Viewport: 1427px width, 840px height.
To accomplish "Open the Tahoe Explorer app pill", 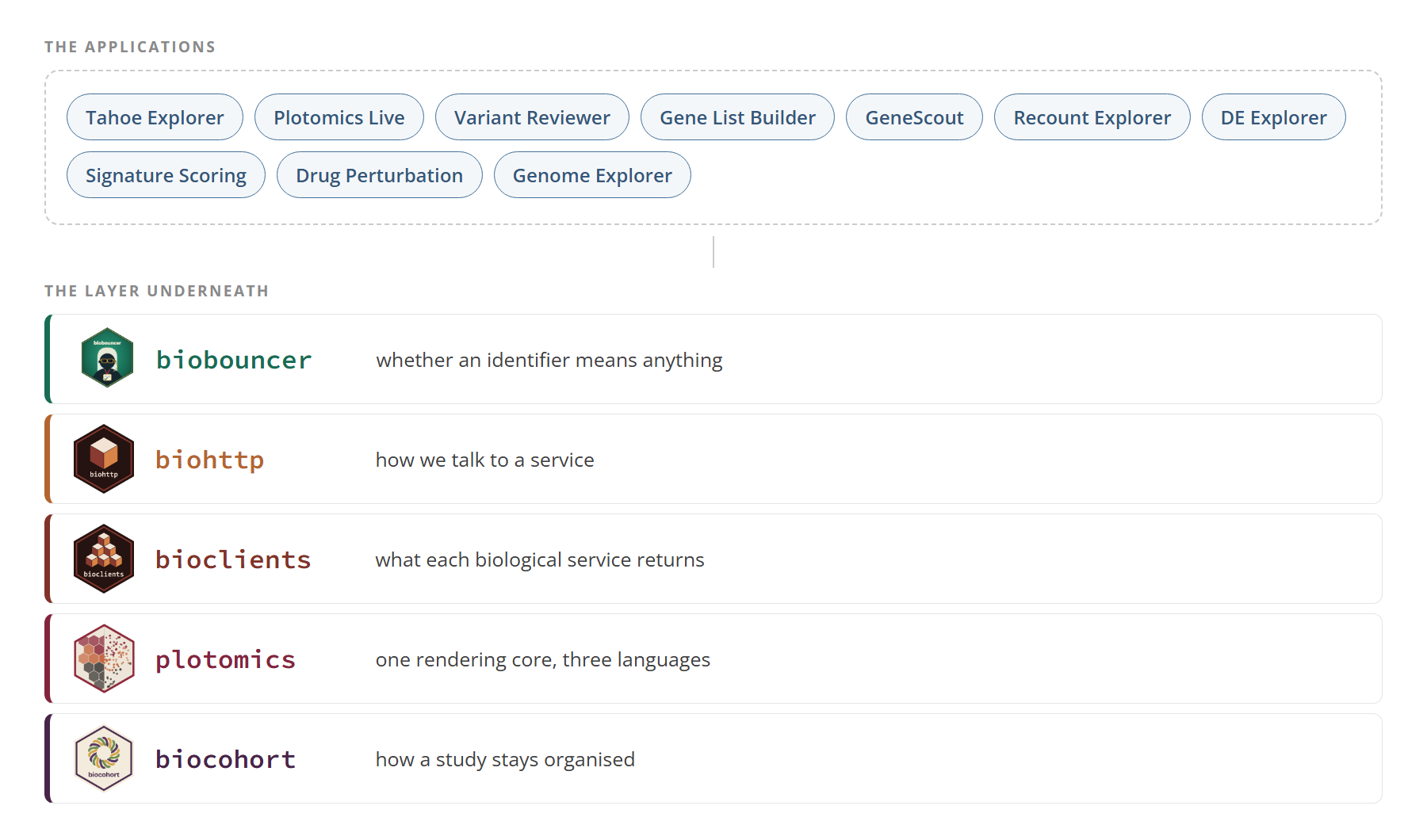I will tap(155, 117).
